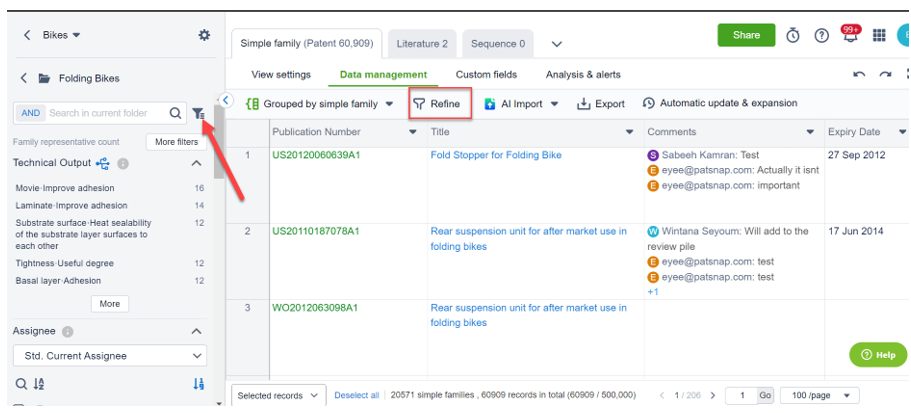Click the undo arrow icon
Image resolution: width=911 pixels, height=413 pixels.
(859, 75)
